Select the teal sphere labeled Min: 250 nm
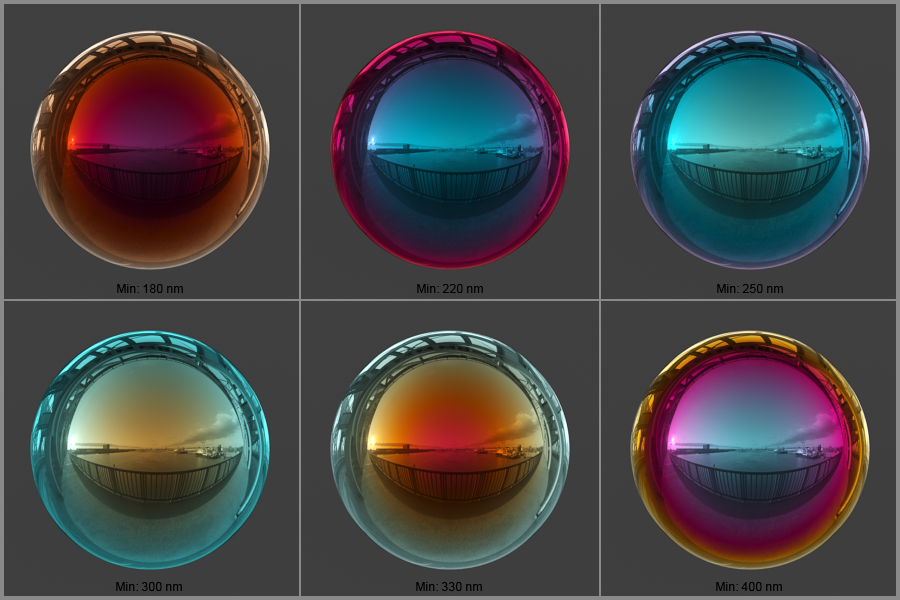The image size is (900, 600). (750, 150)
